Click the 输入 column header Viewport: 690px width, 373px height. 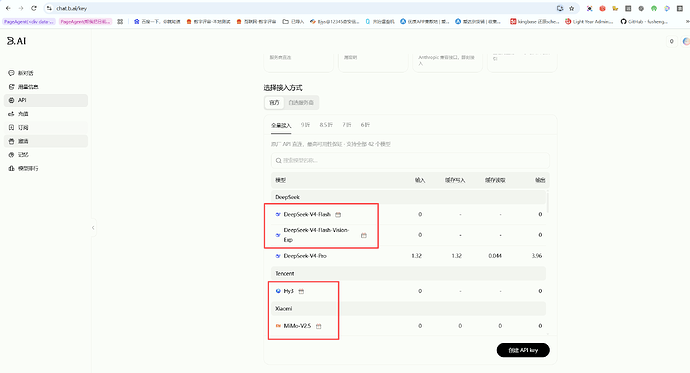[420, 180]
